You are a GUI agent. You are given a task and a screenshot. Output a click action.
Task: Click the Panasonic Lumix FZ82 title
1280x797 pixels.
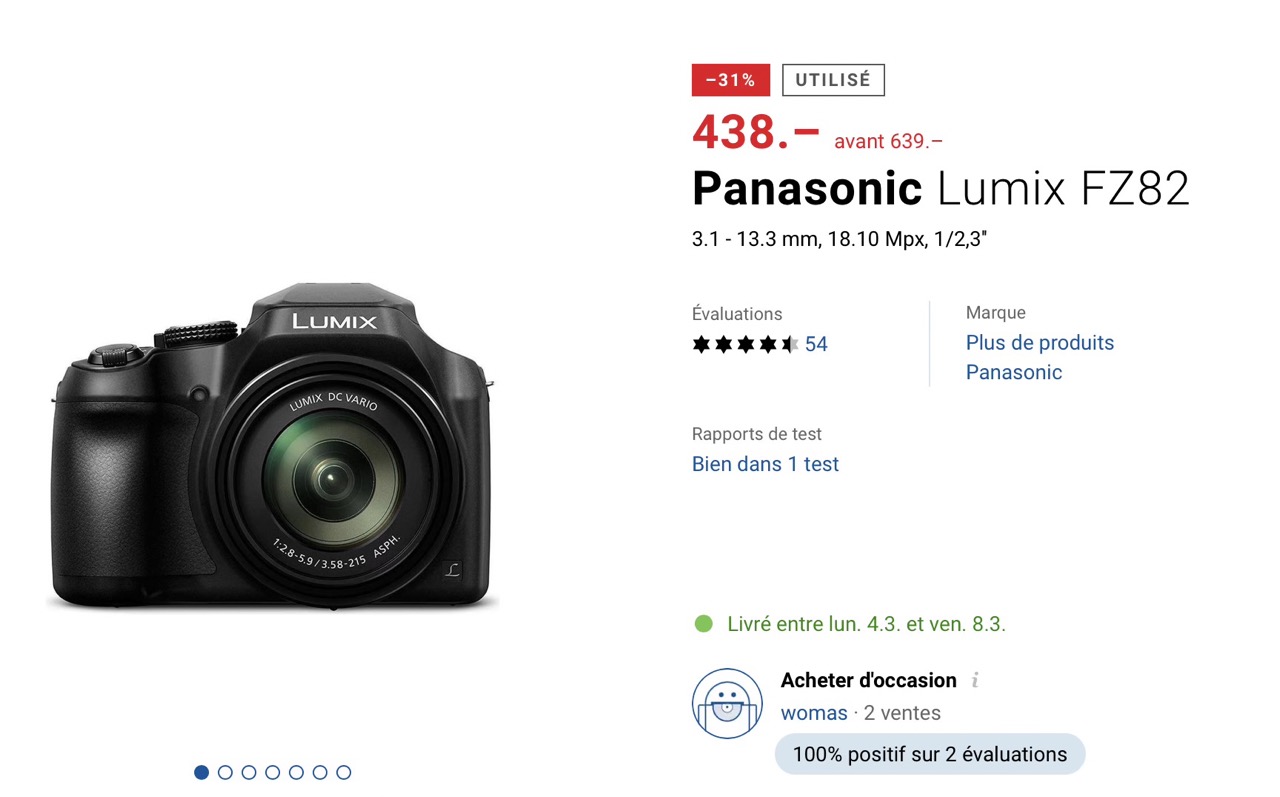[940, 188]
